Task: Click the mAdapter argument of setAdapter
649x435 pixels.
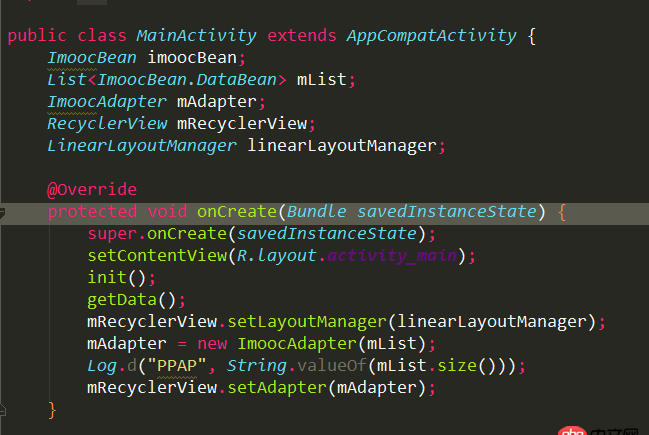Action: 377,387
